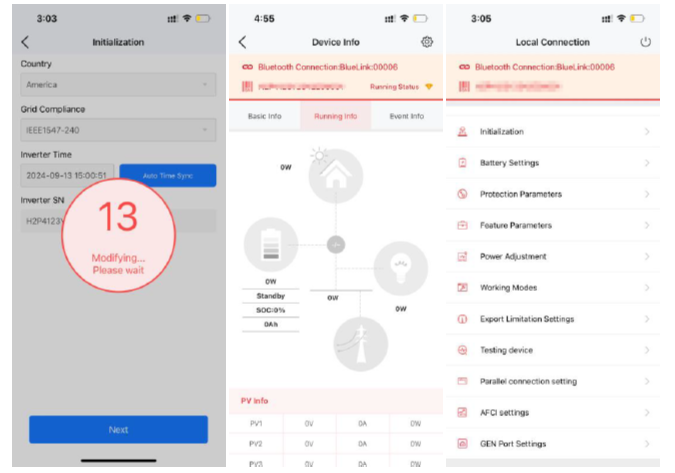This screenshot has height=473, width=675.
Task: Tap the grid power tower icon
Action: pos(360,344)
